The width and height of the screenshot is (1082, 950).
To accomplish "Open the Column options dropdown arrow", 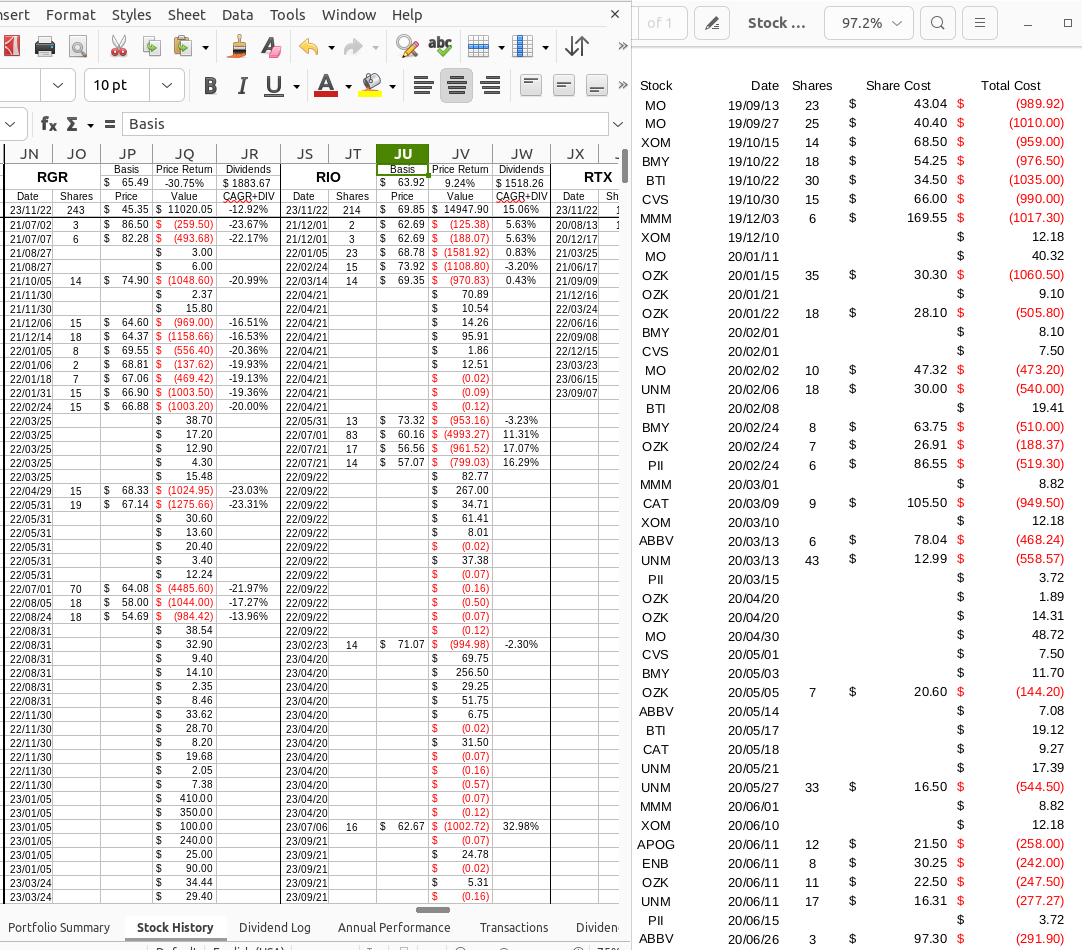I will 545,48.
